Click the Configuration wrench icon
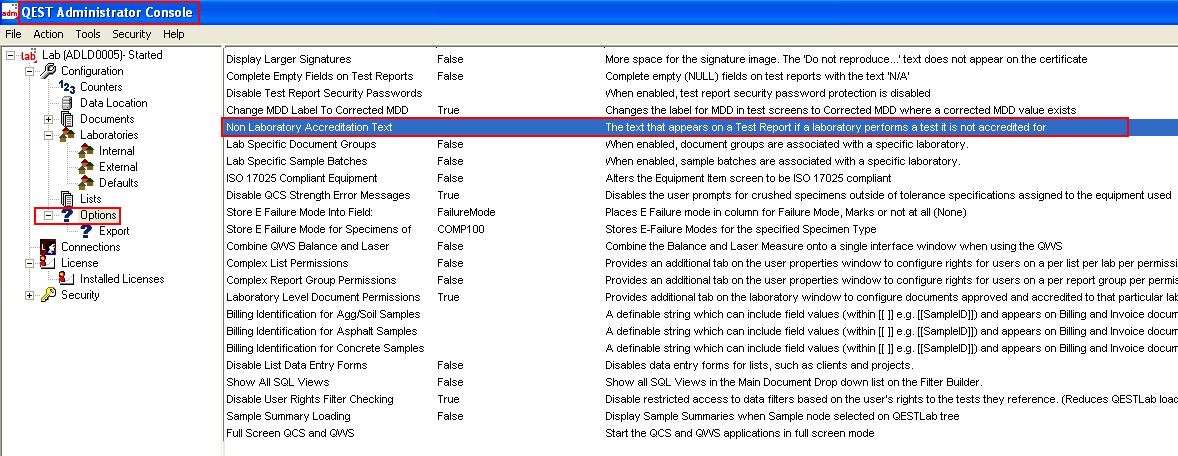 coord(48,71)
